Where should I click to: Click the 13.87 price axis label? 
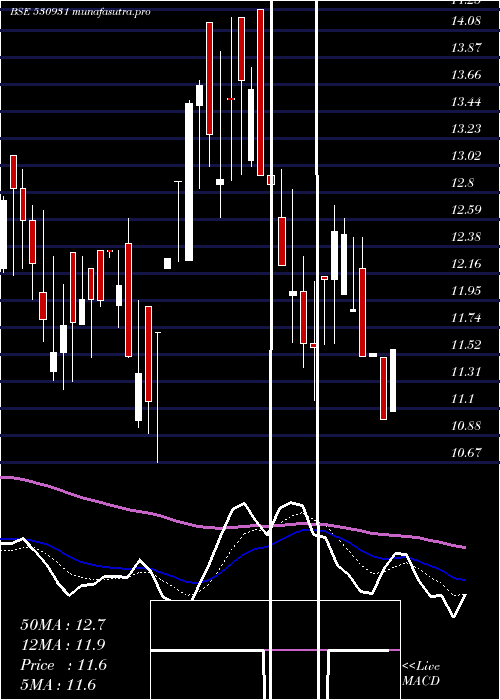coord(467,48)
